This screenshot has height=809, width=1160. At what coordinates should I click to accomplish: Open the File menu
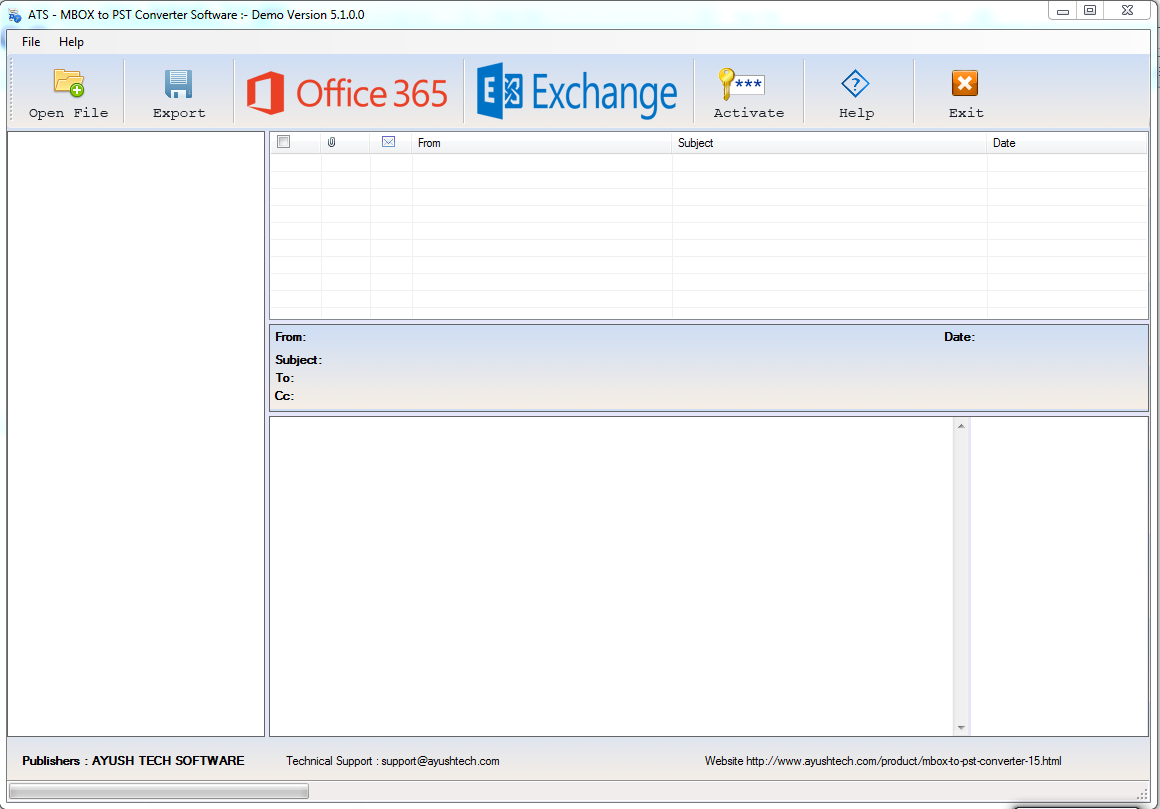point(31,42)
